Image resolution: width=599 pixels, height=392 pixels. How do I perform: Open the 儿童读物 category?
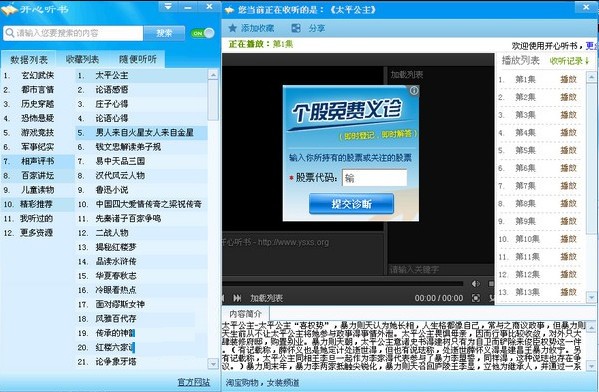(38, 190)
